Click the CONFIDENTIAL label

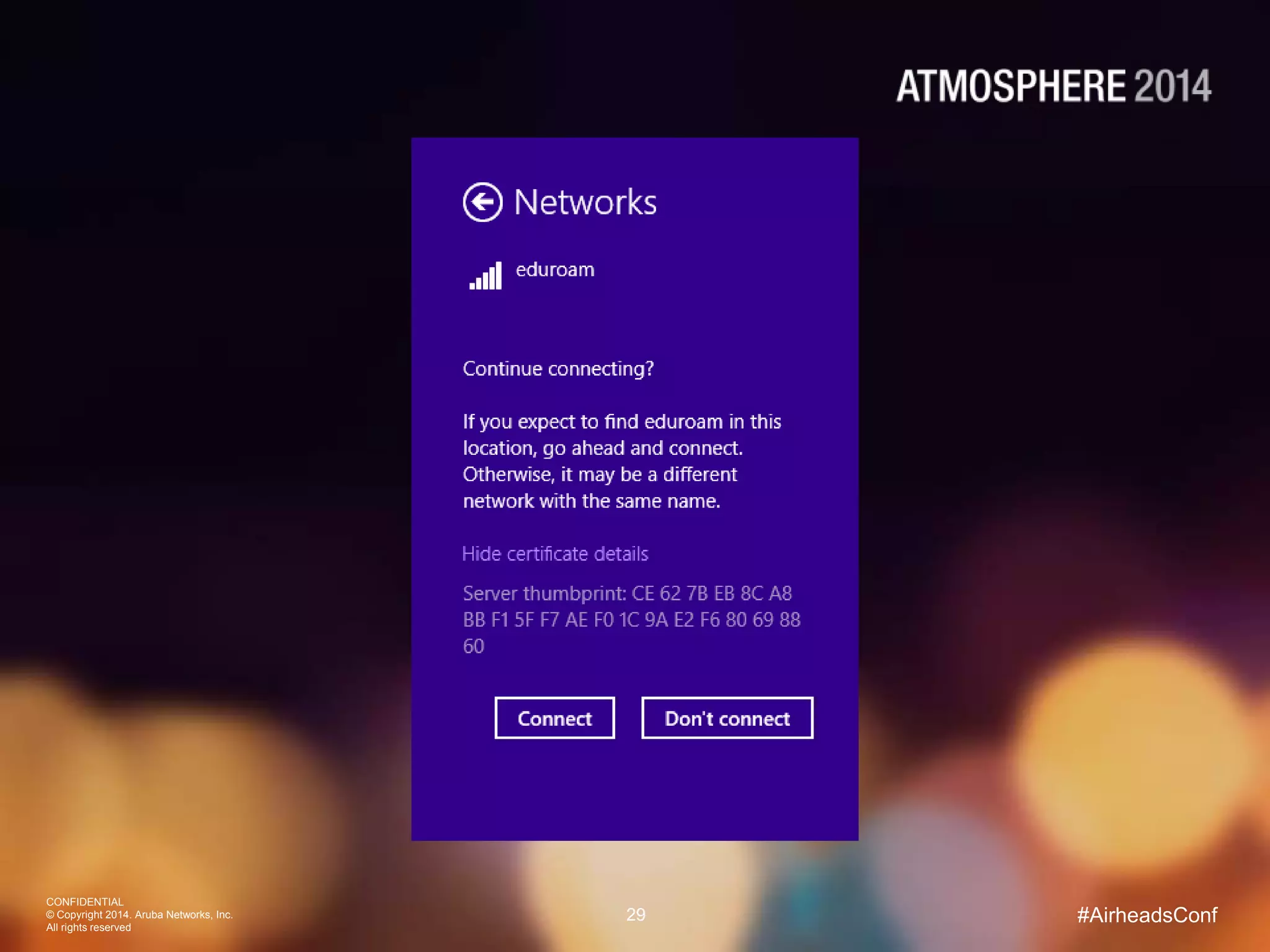[x=85, y=902]
